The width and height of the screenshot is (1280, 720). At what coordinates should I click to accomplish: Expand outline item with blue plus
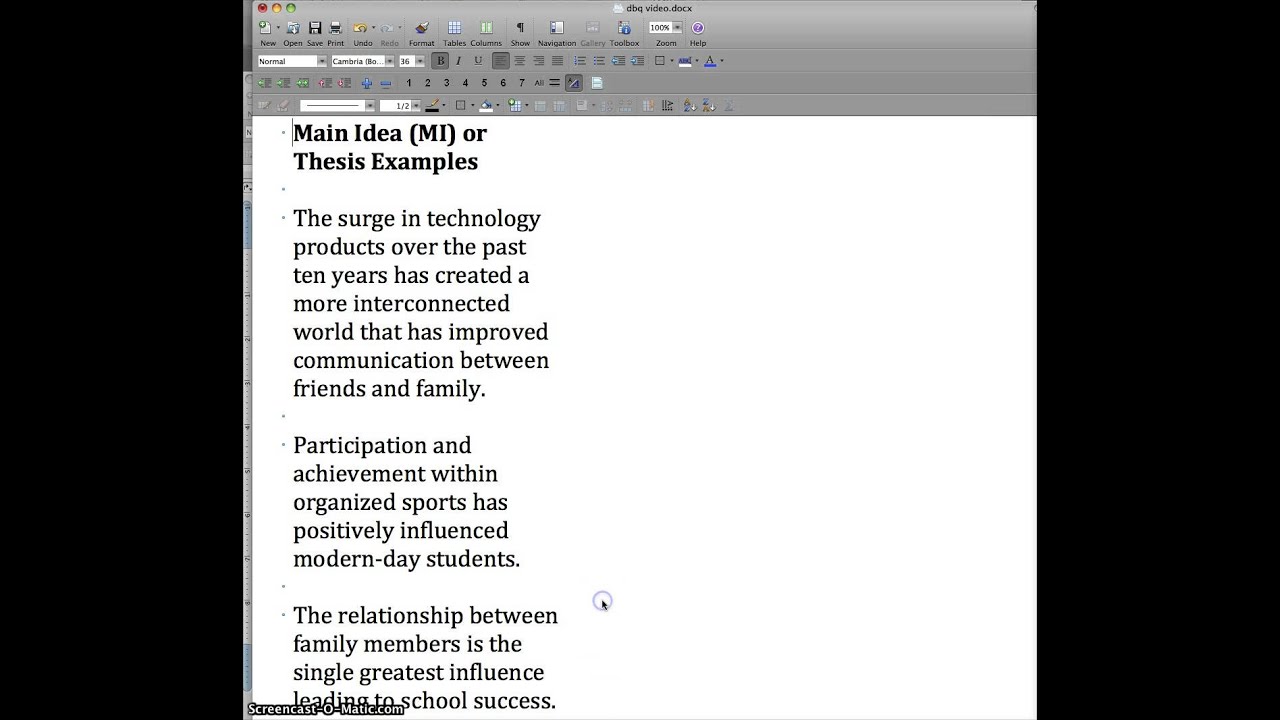(367, 83)
